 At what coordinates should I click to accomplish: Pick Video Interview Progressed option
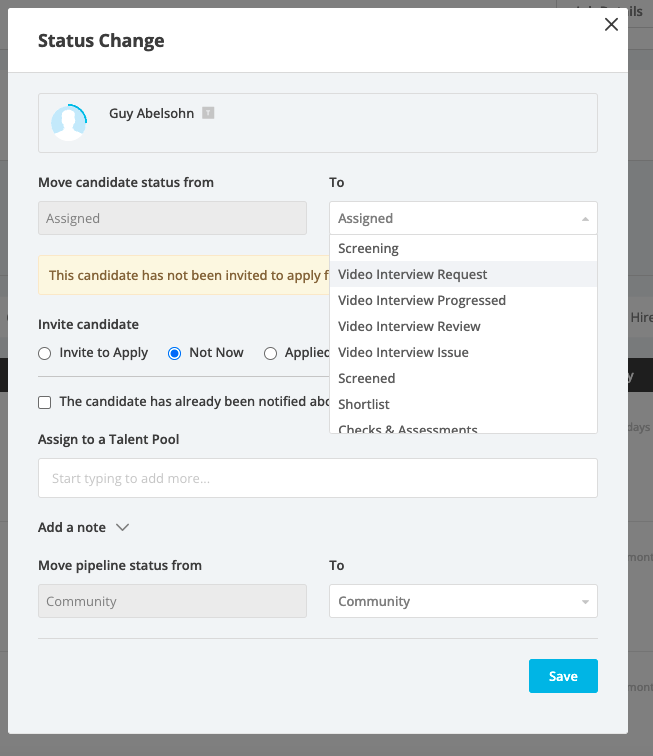[421, 300]
